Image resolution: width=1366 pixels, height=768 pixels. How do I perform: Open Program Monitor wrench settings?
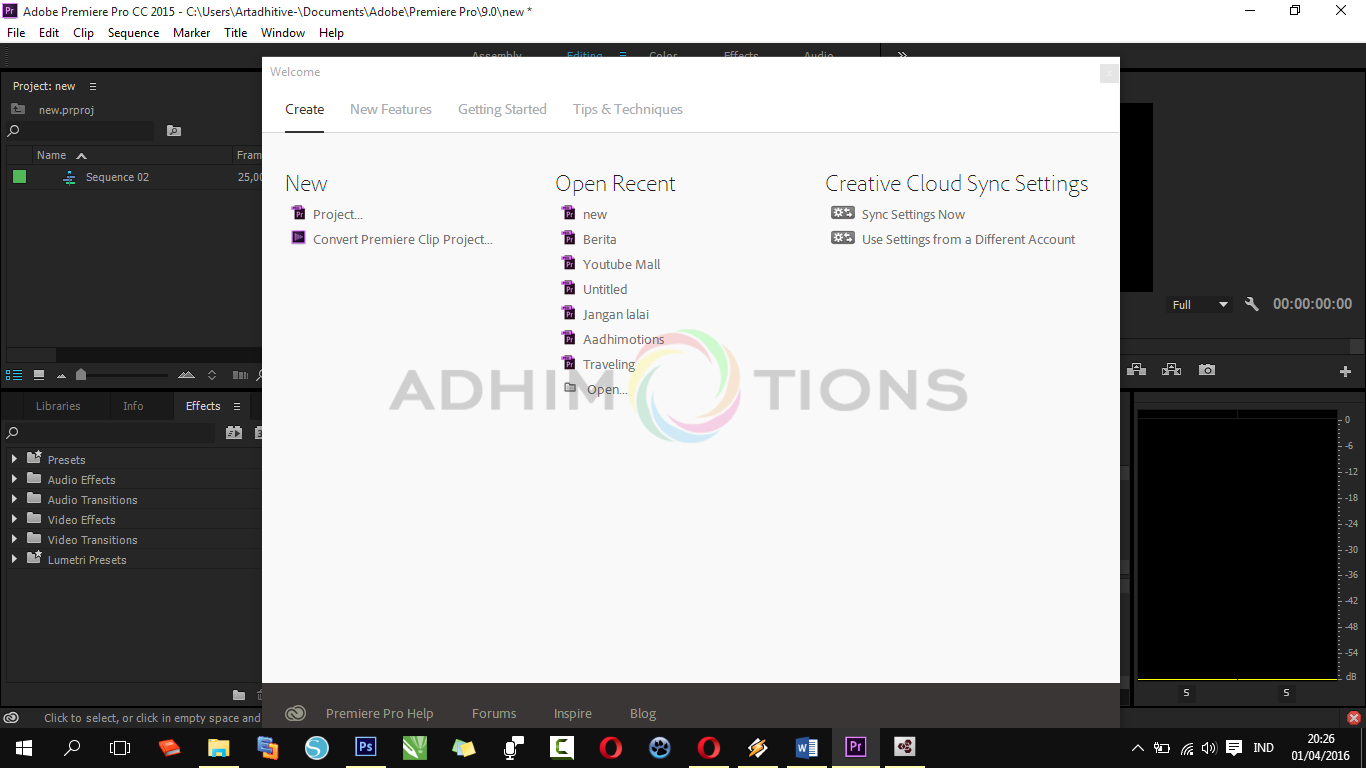pos(1252,304)
